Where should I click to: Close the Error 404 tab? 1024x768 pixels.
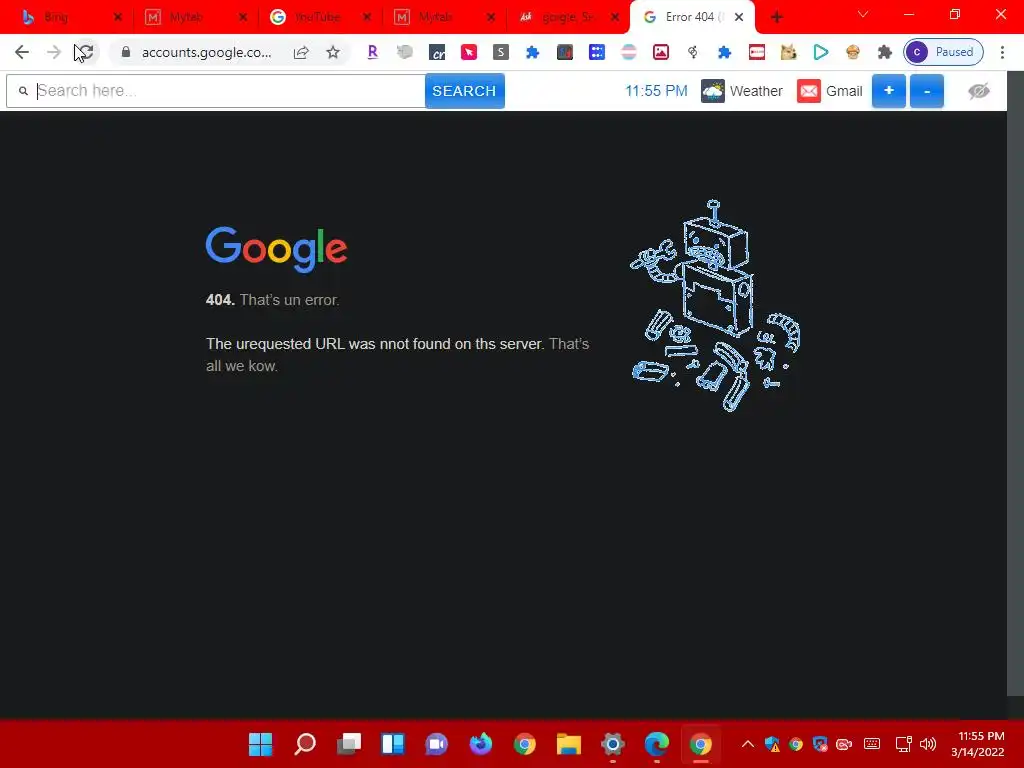[x=739, y=17]
